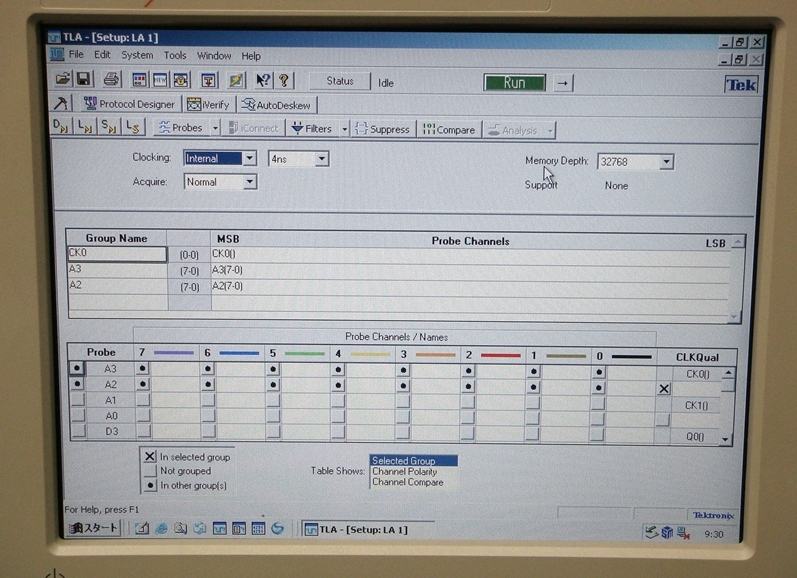
Task: Click the probe table scroll down arrow
Action: (x=725, y=439)
